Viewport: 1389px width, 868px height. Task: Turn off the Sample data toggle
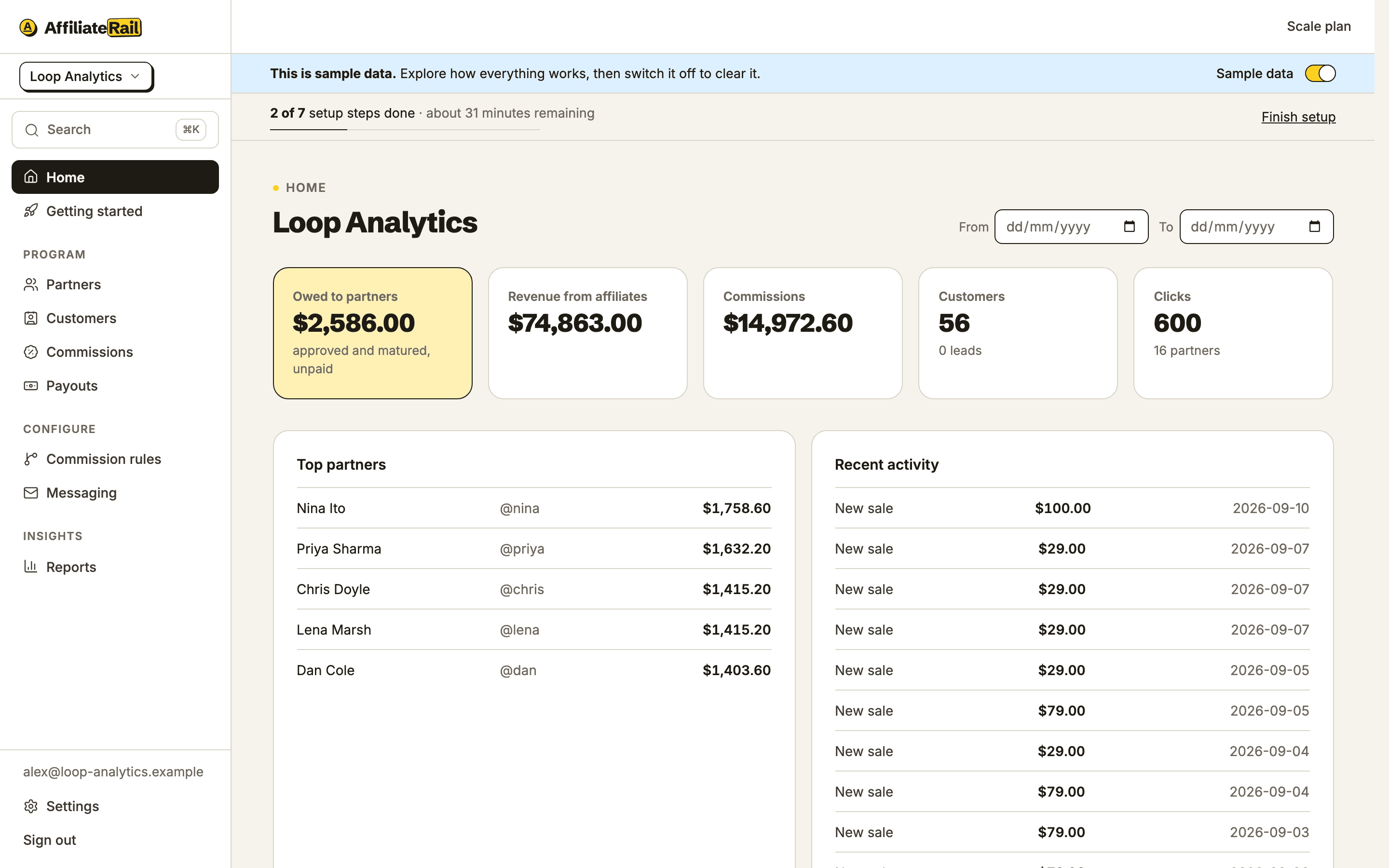[1320, 73]
